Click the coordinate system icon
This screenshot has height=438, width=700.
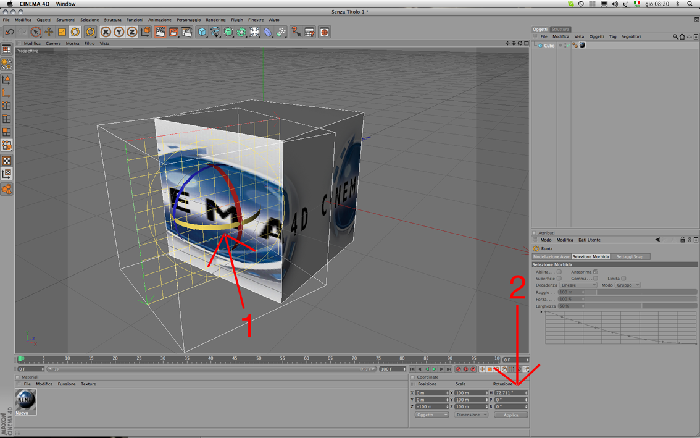[x=146, y=32]
